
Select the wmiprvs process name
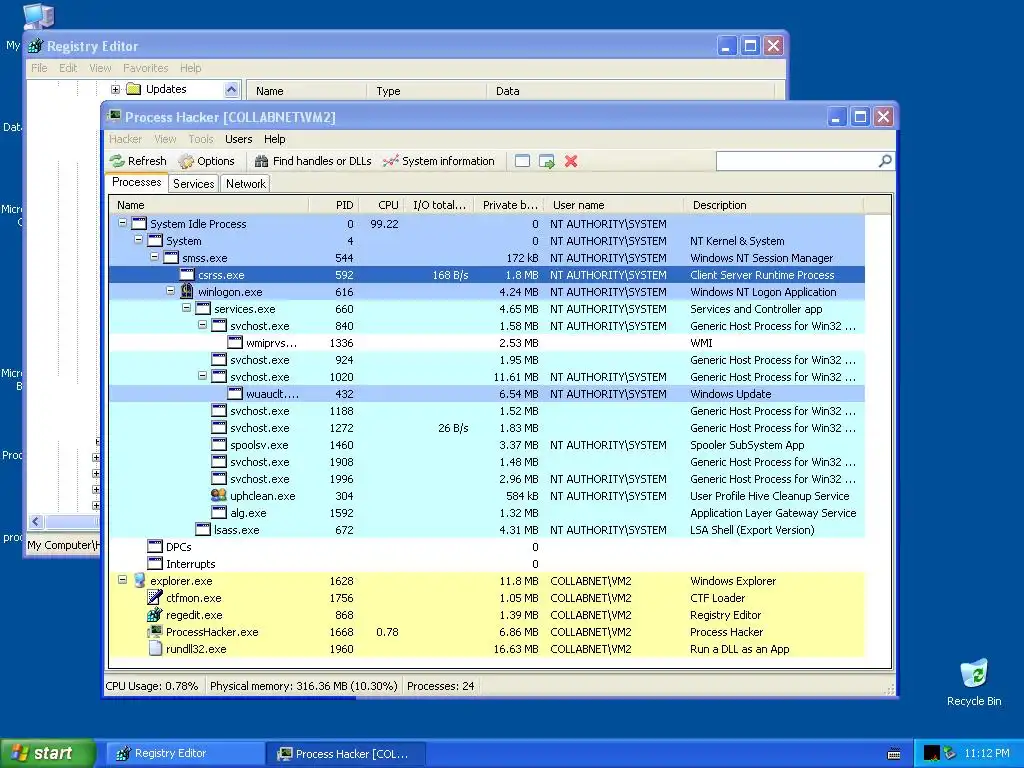(271, 343)
